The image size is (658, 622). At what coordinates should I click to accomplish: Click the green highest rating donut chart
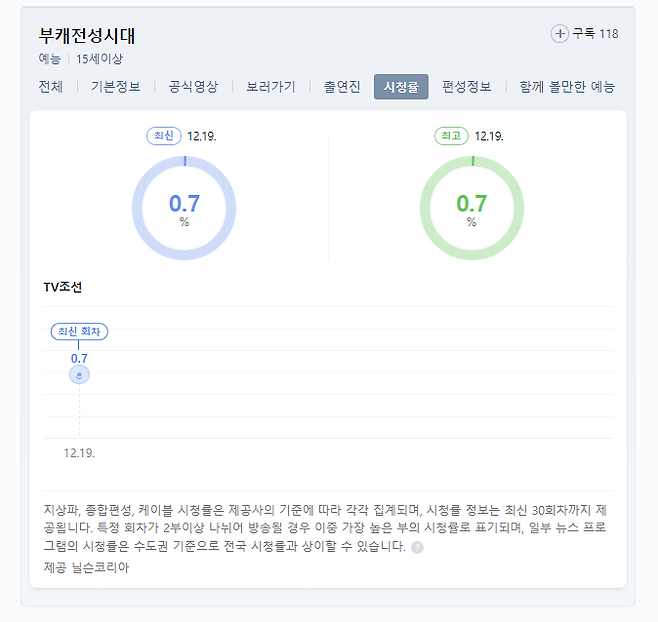471,208
